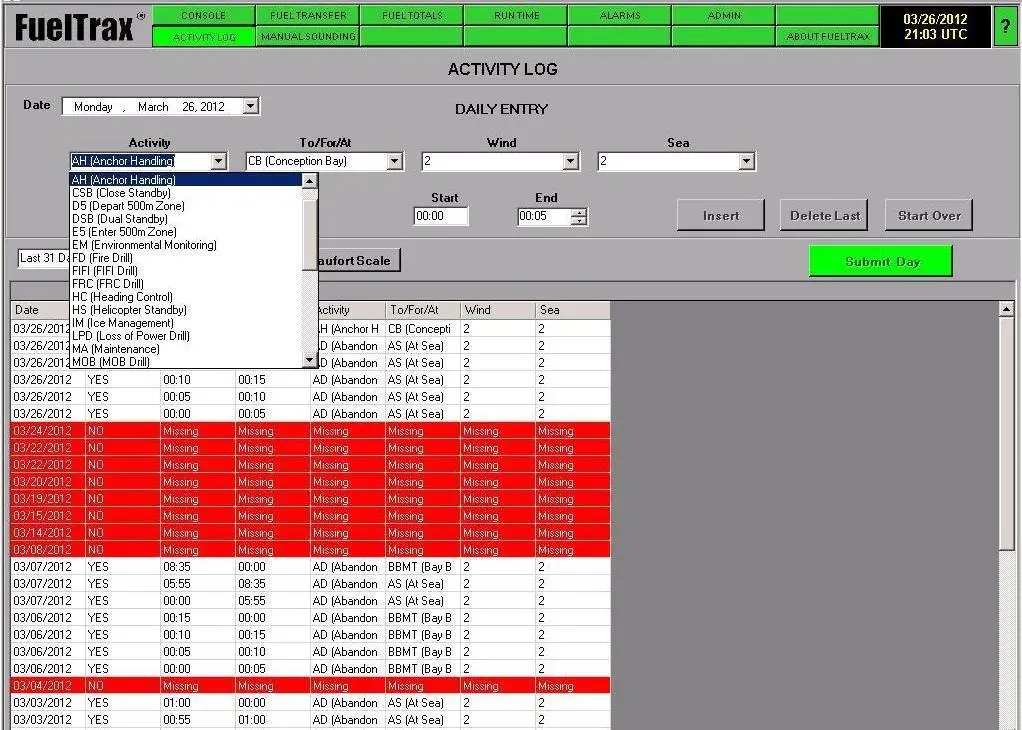The image size is (1022, 730).
Task: Go to the RUN TIME tab
Action: 516,15
